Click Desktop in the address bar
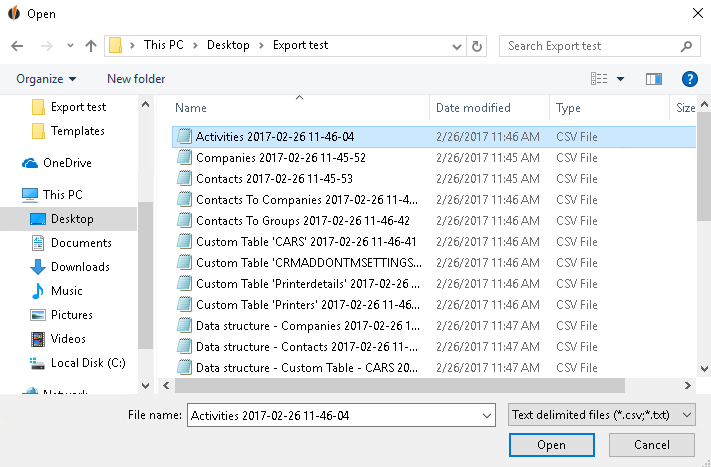The width and height of the screenshot is (711, 467). pyautogui.click(x=228, y=45)
